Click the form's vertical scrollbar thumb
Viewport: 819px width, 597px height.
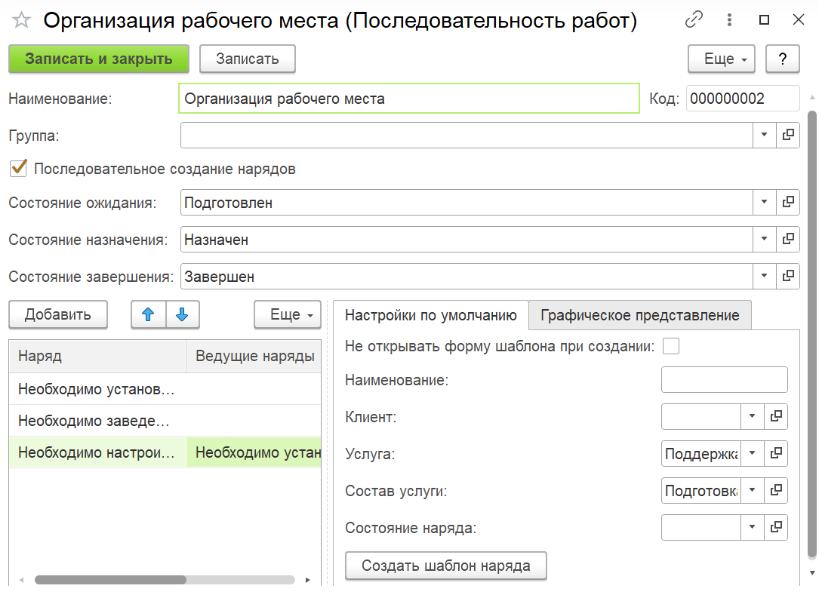coord(812,334)
